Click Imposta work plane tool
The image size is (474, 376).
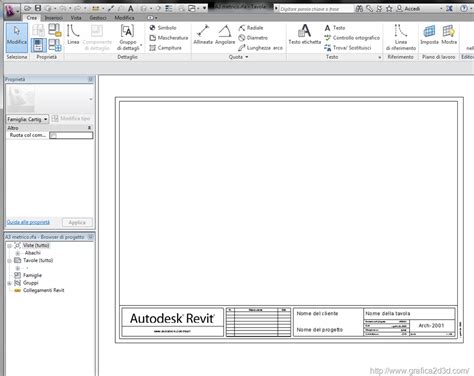click(x=429, y=35)
